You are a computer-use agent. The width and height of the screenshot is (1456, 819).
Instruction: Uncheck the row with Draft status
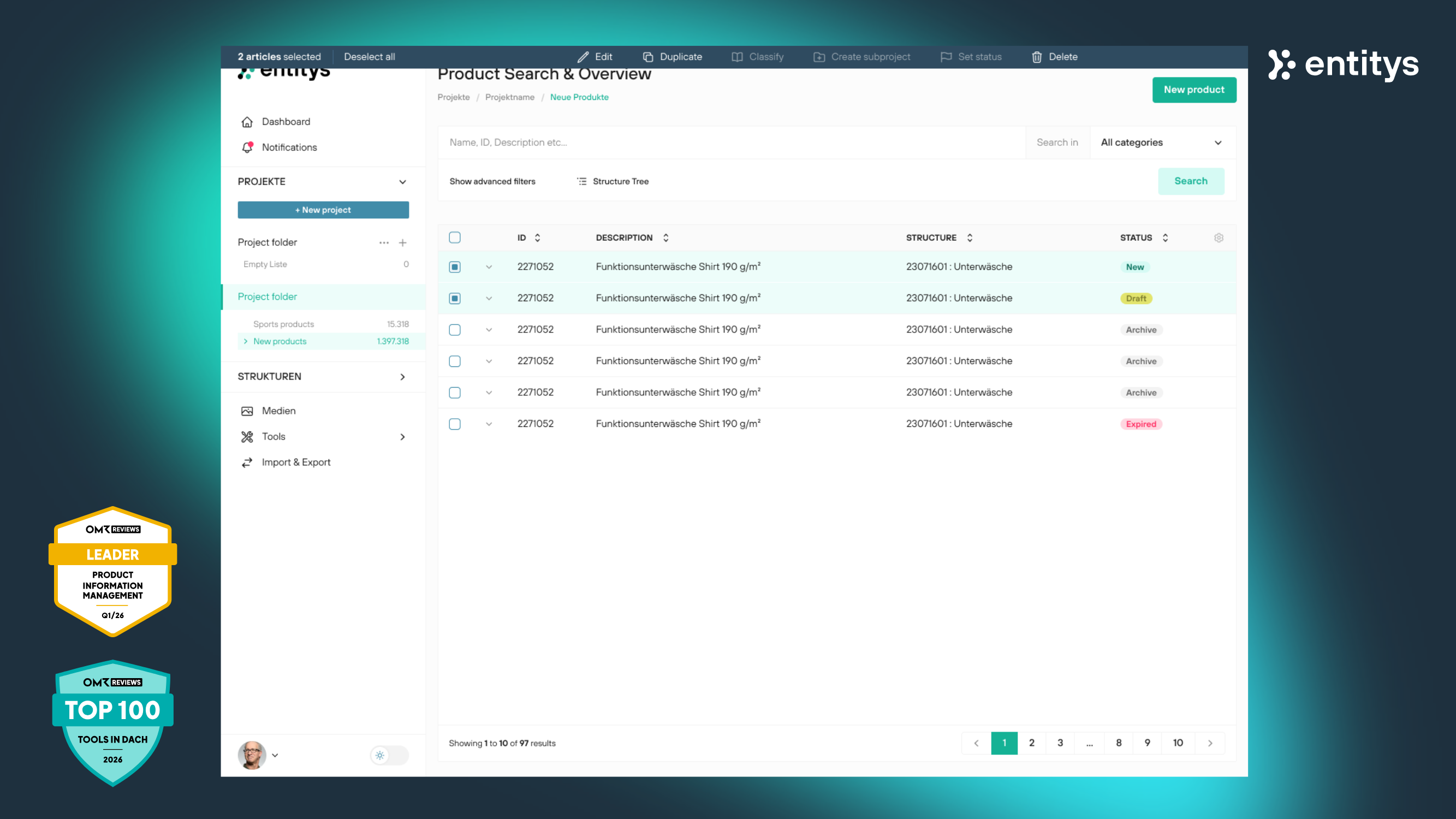click(454, 299)
